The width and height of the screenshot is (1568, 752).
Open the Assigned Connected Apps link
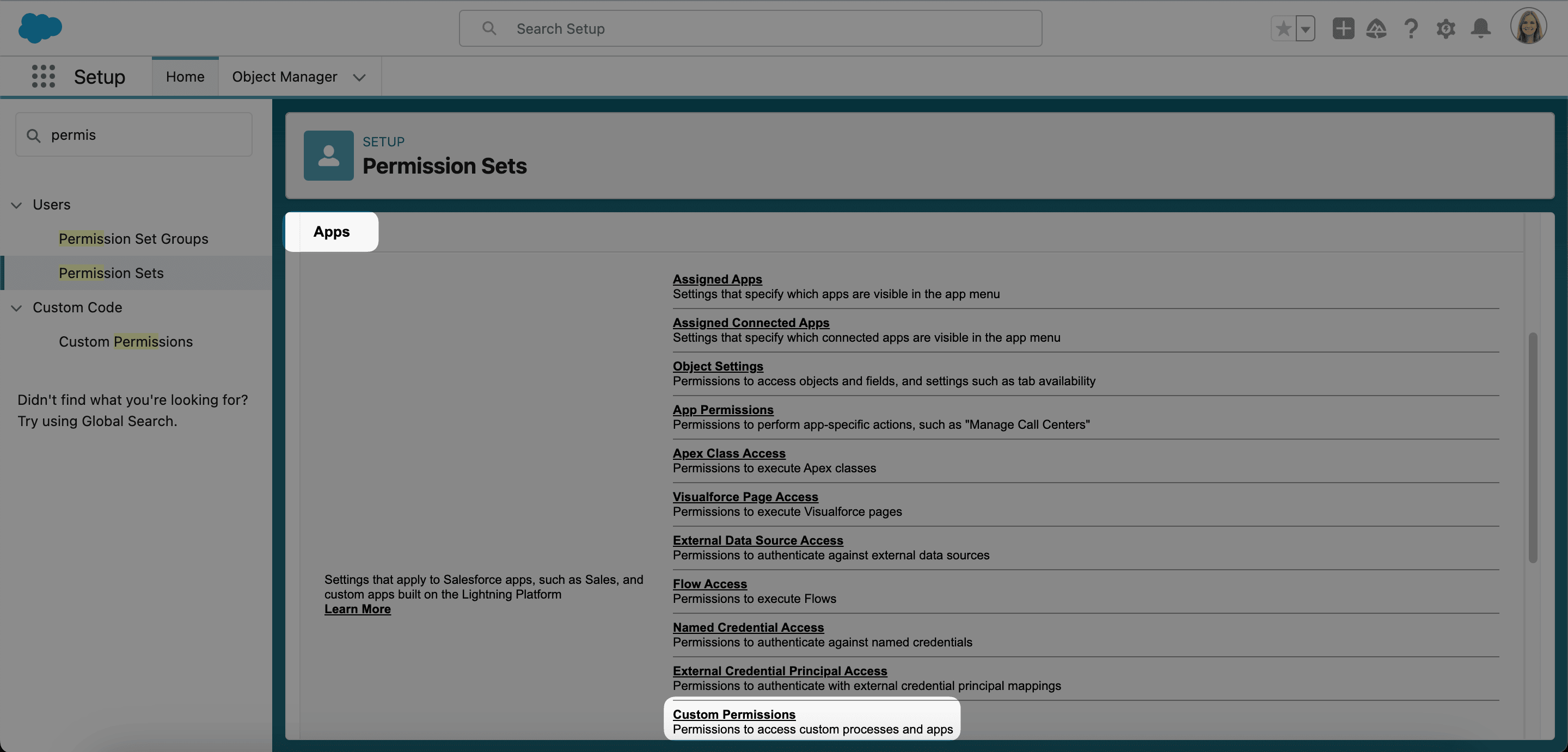[751, 323]
